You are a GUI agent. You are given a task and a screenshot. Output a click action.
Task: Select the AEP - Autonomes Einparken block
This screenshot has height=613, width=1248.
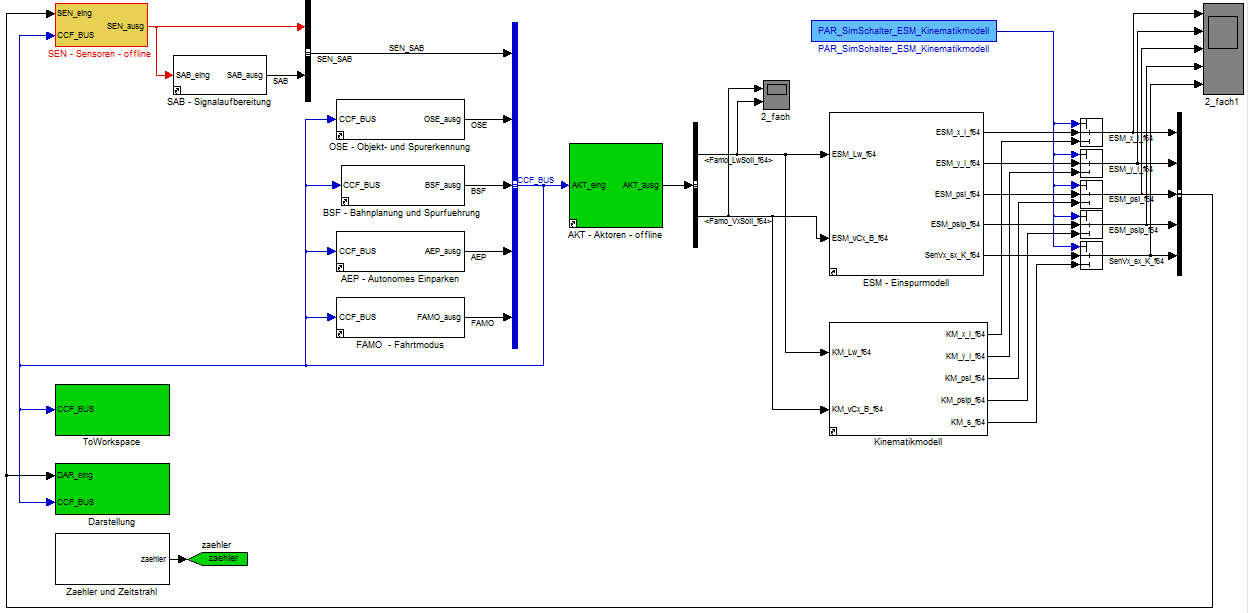[x=400, y=251]
